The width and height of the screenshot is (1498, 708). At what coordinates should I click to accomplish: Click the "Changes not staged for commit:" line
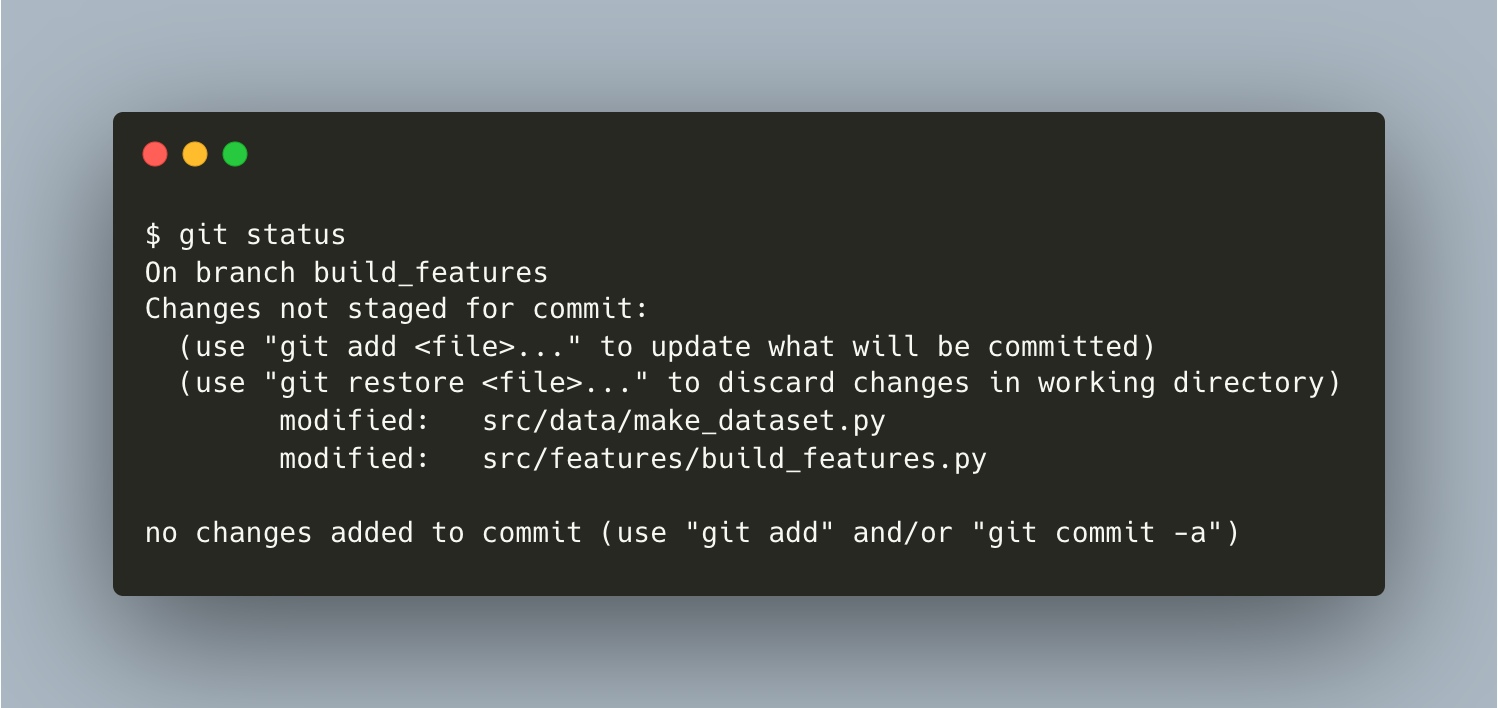coord(397,309)
